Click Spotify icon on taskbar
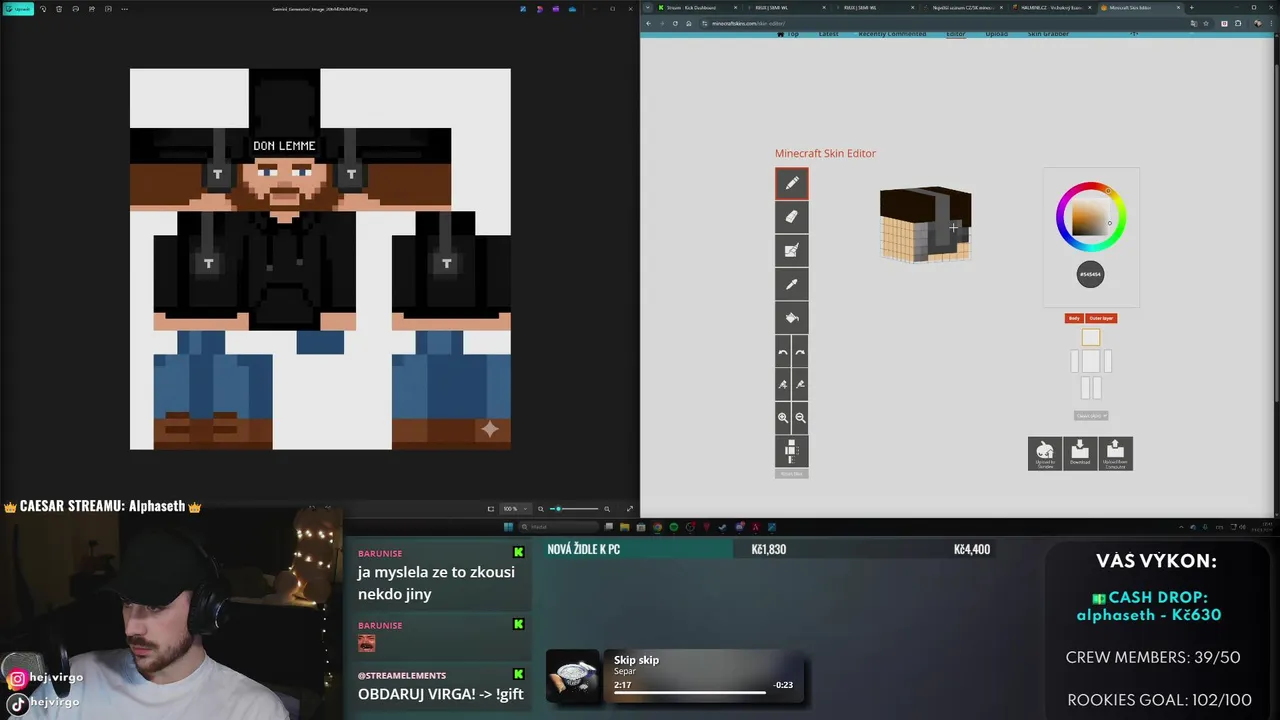Viewport: 1280px width, 720px height. (x=674, y=527)
